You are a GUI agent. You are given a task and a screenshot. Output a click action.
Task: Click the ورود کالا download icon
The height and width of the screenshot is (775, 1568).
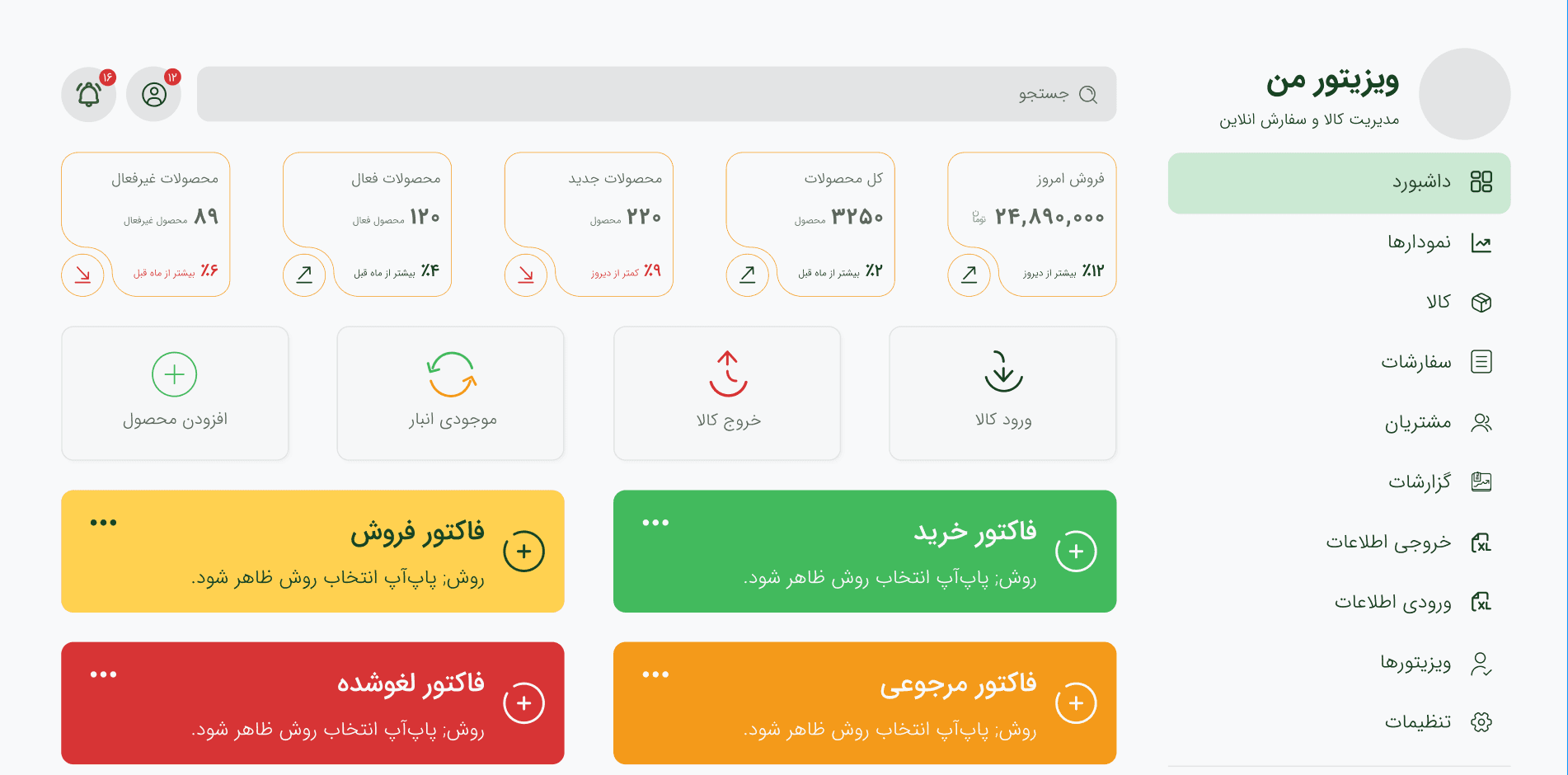pos(1003,372)
